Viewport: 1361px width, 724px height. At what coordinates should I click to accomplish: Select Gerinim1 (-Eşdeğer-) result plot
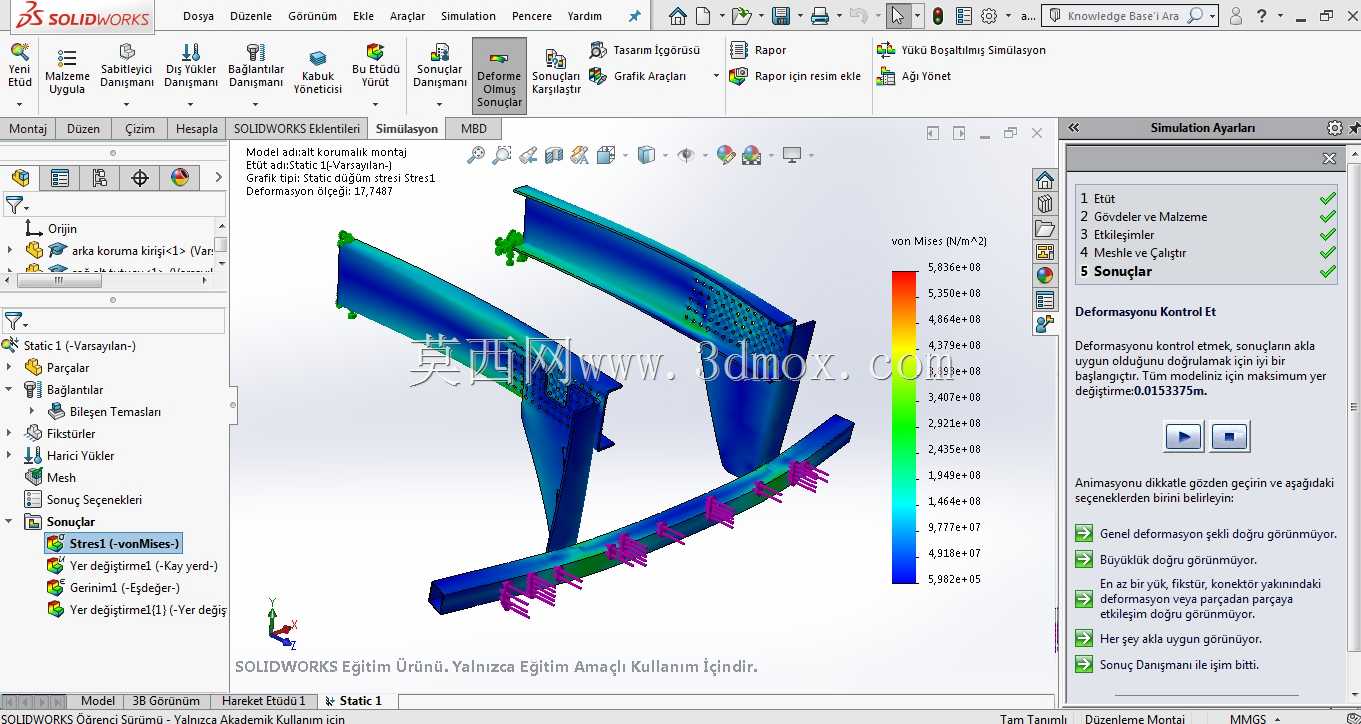click(x=114, y=588)
